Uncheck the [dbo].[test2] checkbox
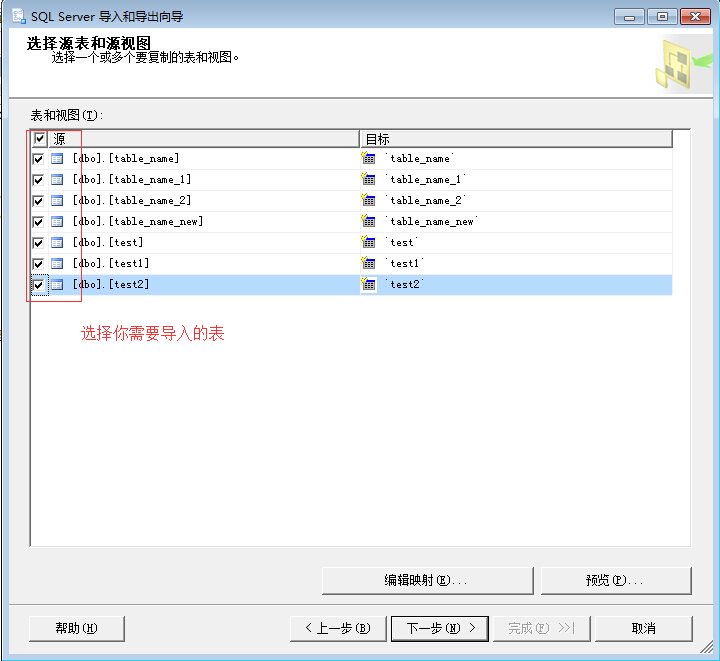Image resolution: width=720 pixels, height=661 pixels. (38, 285)
